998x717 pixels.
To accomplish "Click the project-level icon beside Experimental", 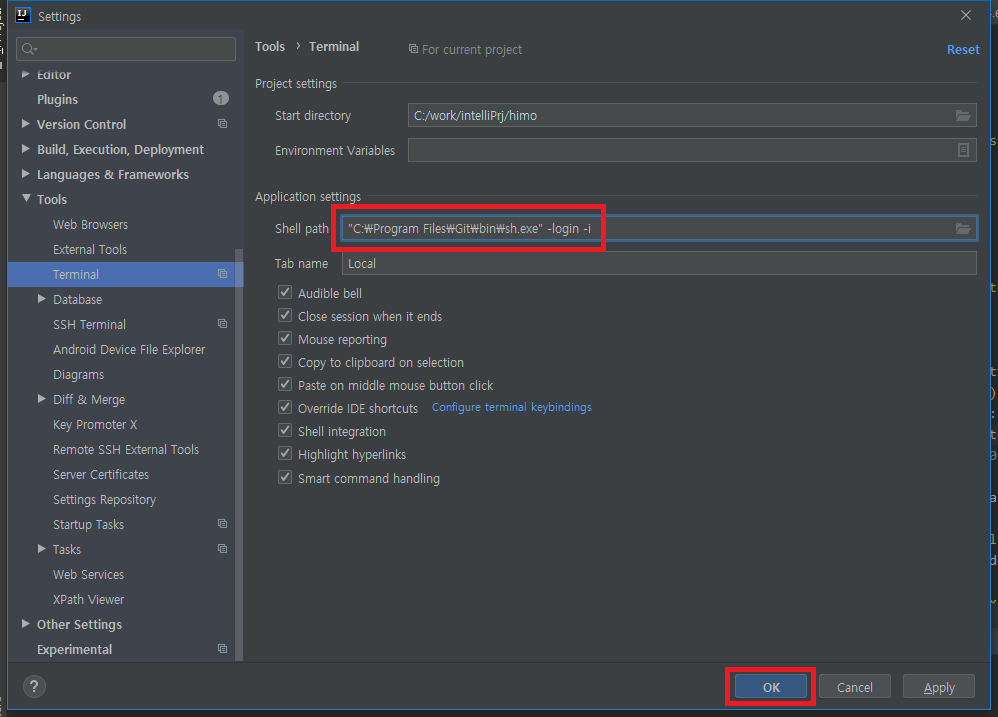I will tap(222, 649).
